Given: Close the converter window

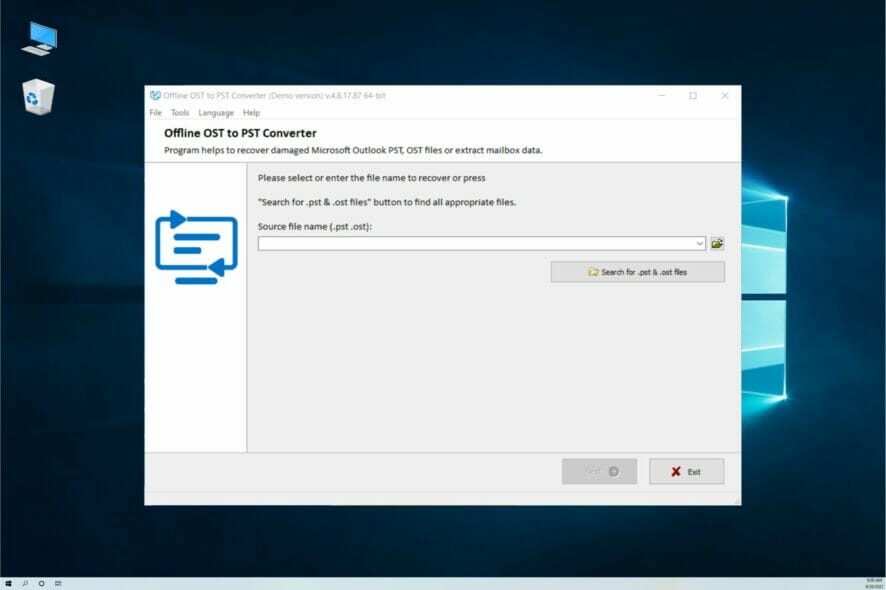Looking at the screenshot, I should (x=724, y=96).
